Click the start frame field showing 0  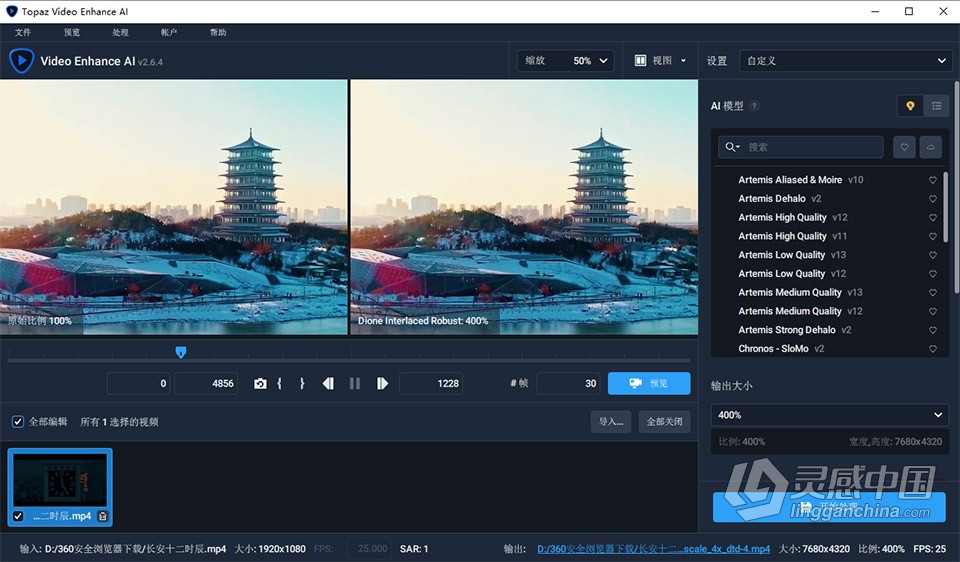[138, 384]
